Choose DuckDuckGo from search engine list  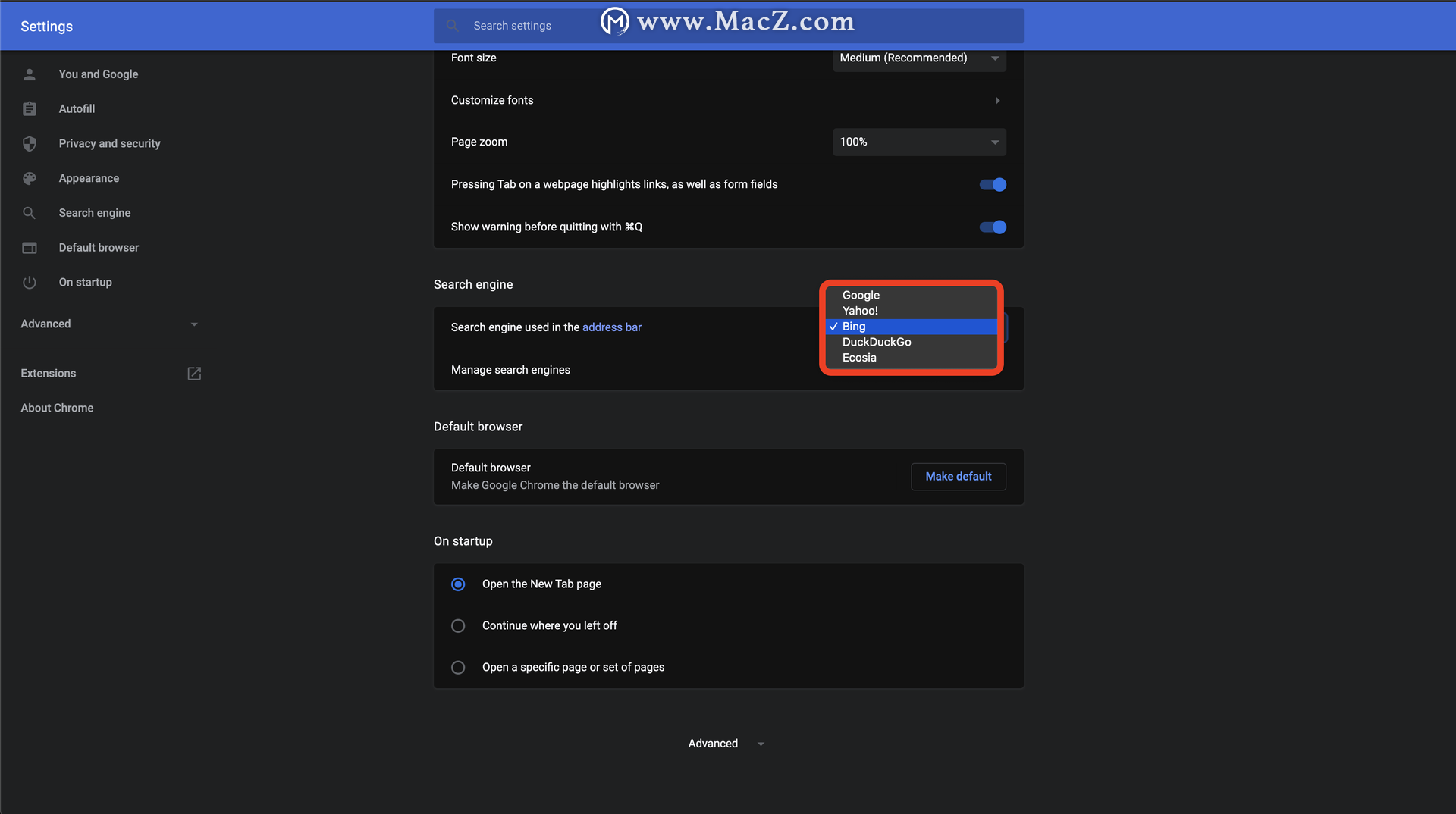(911, 343)
